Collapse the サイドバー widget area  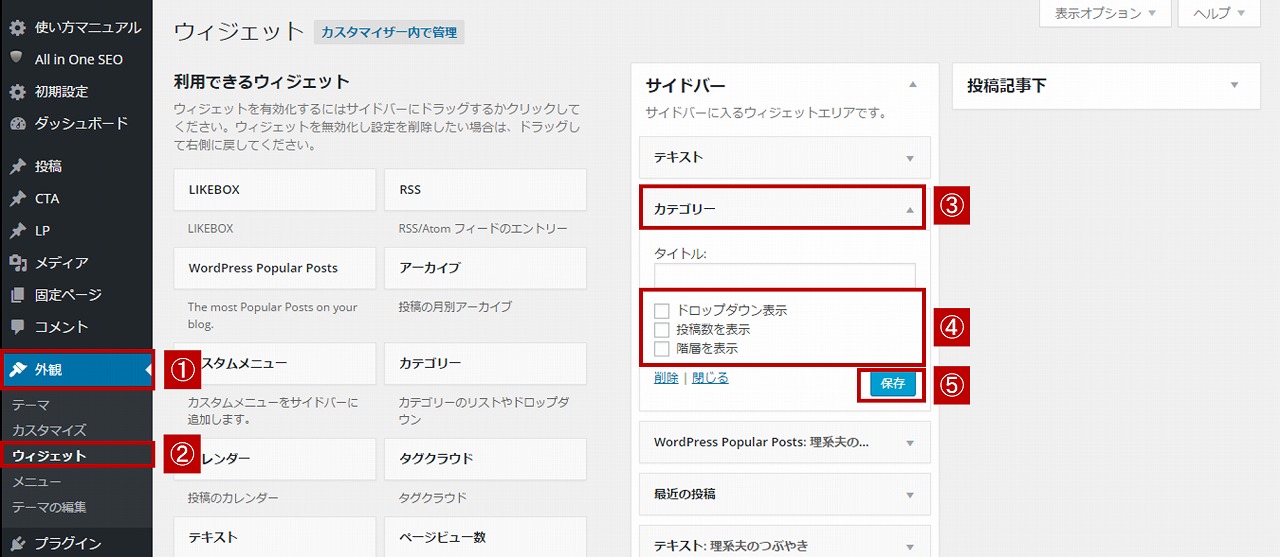pyautogui.click(x=912, y=86)
